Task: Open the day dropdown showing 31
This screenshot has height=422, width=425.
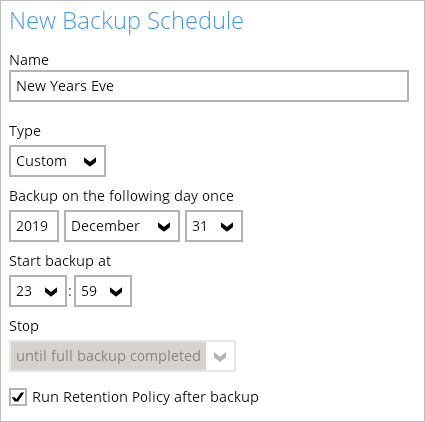Action: (214, 226)
